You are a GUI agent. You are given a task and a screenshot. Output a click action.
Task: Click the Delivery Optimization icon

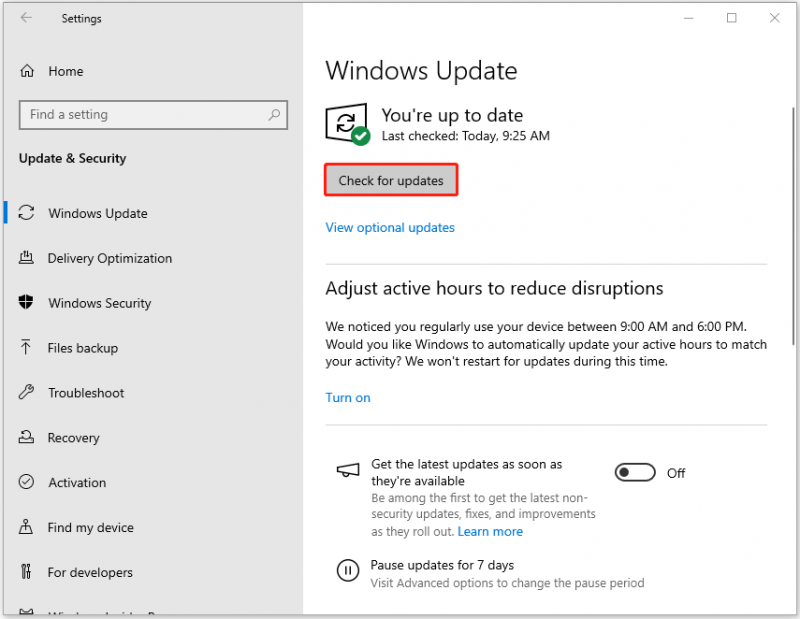coord(27,258)
